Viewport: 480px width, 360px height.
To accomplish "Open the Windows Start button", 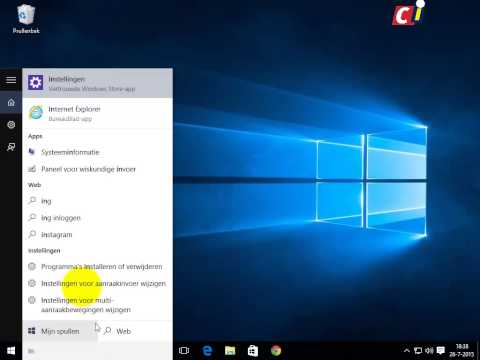I will point(11,351).
